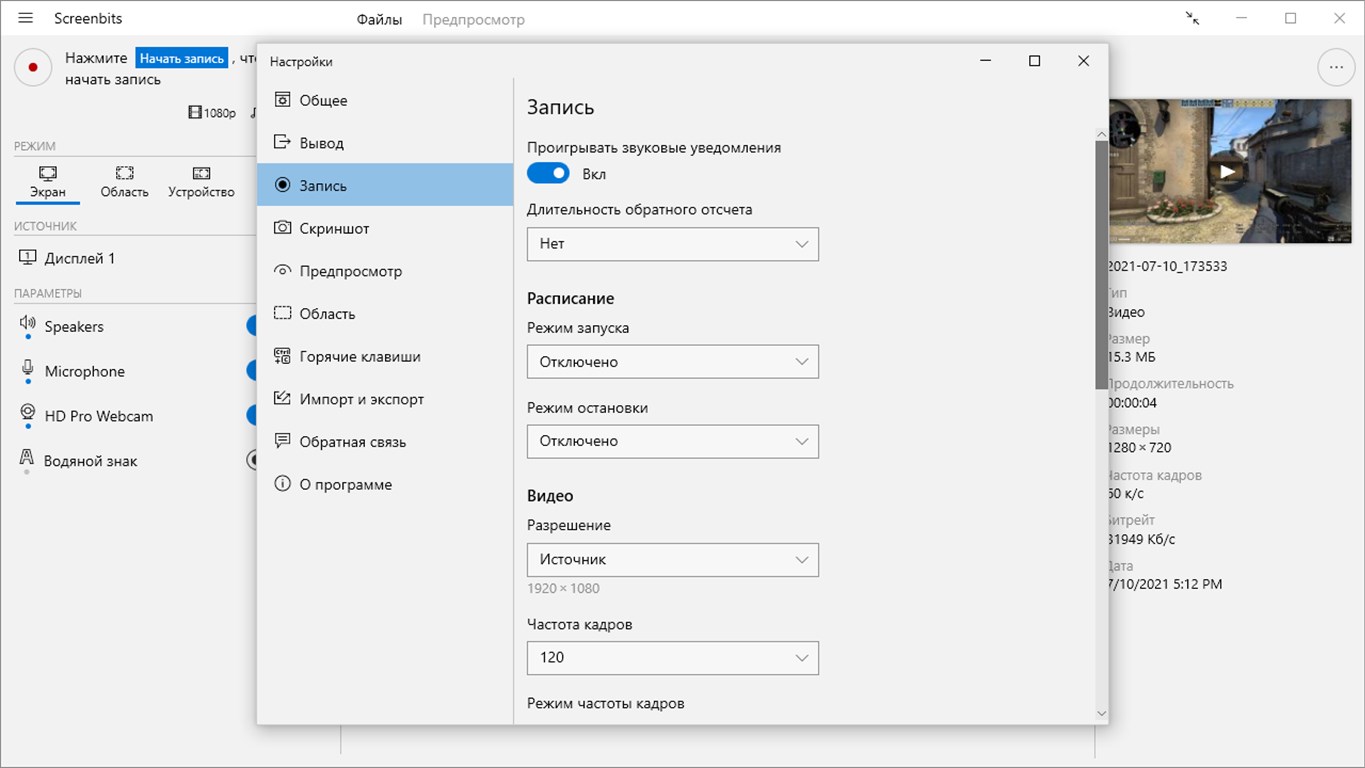Click the highlighted Начать запись button
The image size is (1365, 768).
tap(182, 59)
